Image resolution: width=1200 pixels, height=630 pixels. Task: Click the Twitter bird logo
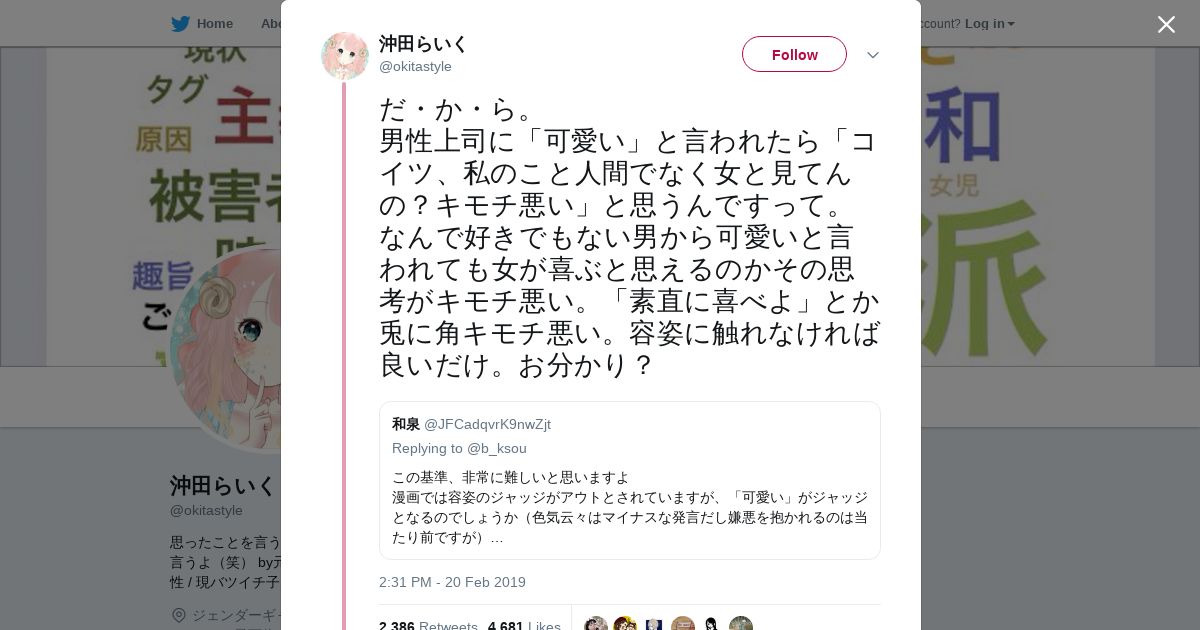click(180, 24)
